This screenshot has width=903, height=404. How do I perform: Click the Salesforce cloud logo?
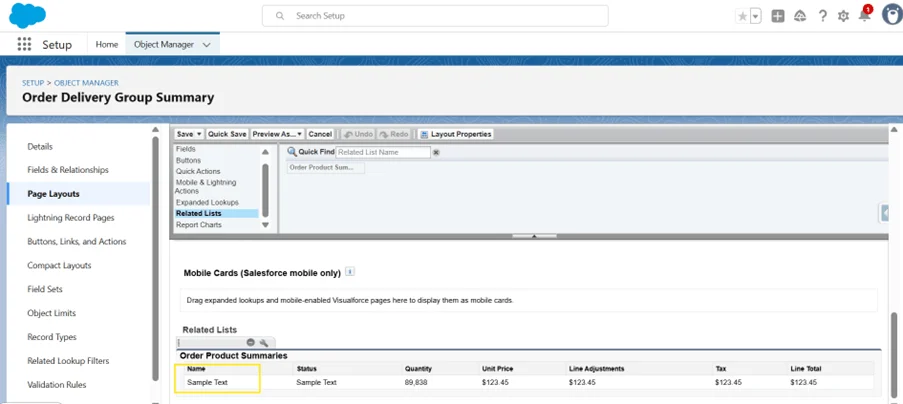coord(27,16)
